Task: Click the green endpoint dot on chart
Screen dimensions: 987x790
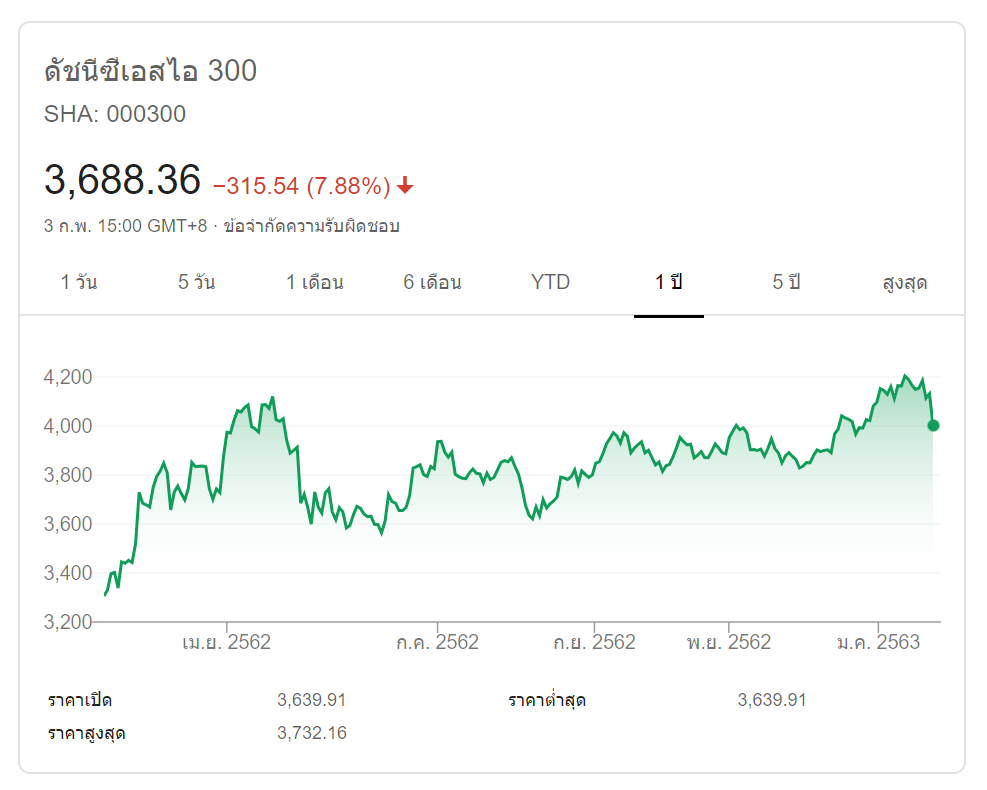Action: (933, 425)
